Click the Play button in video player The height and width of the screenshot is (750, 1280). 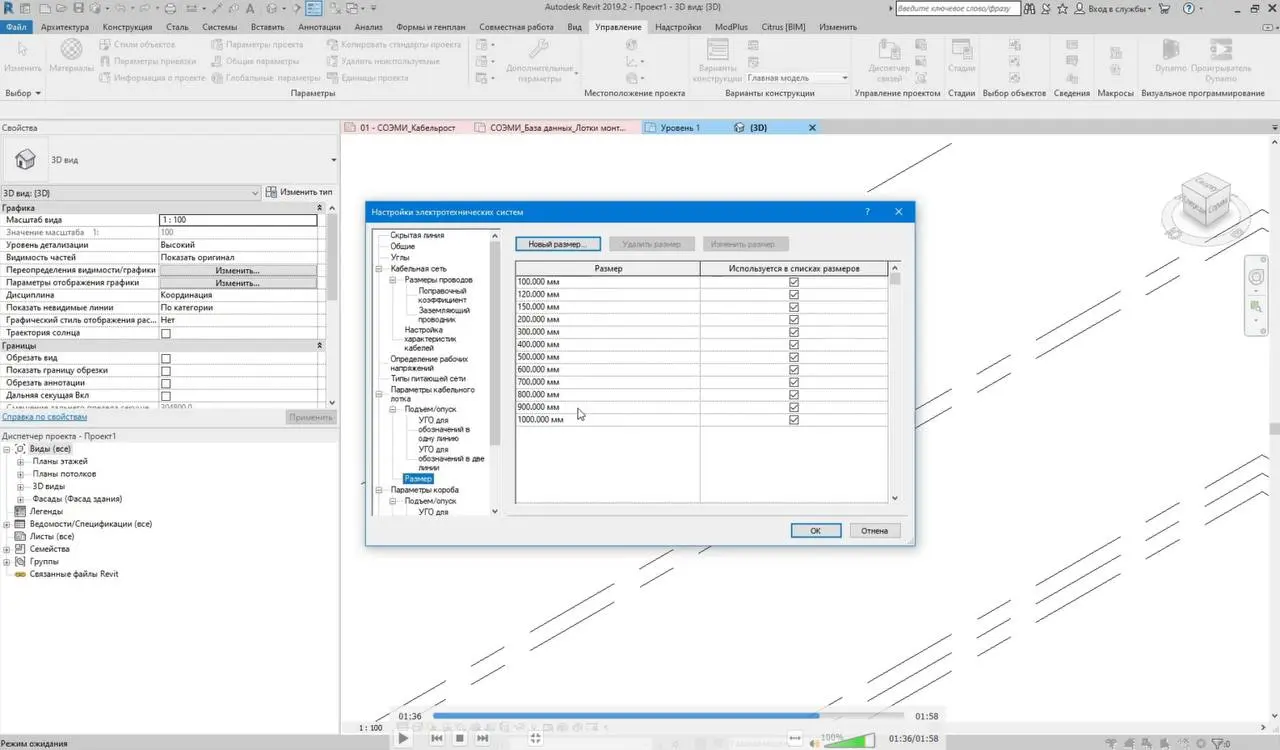402,738
